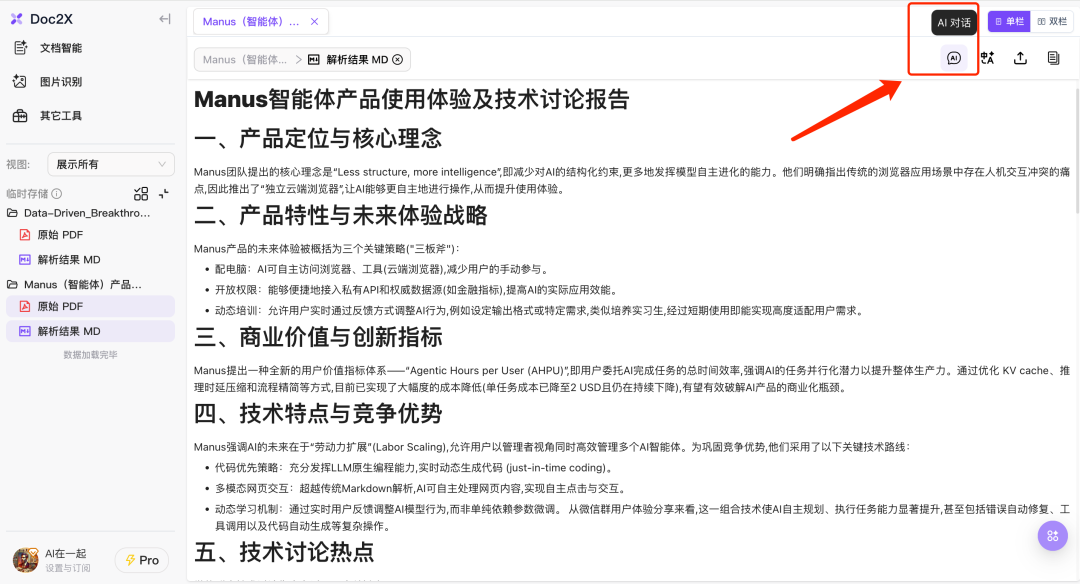Click the heading 一、产品定位与核心理念
The image size is (1080, 584).
(318, 138)
